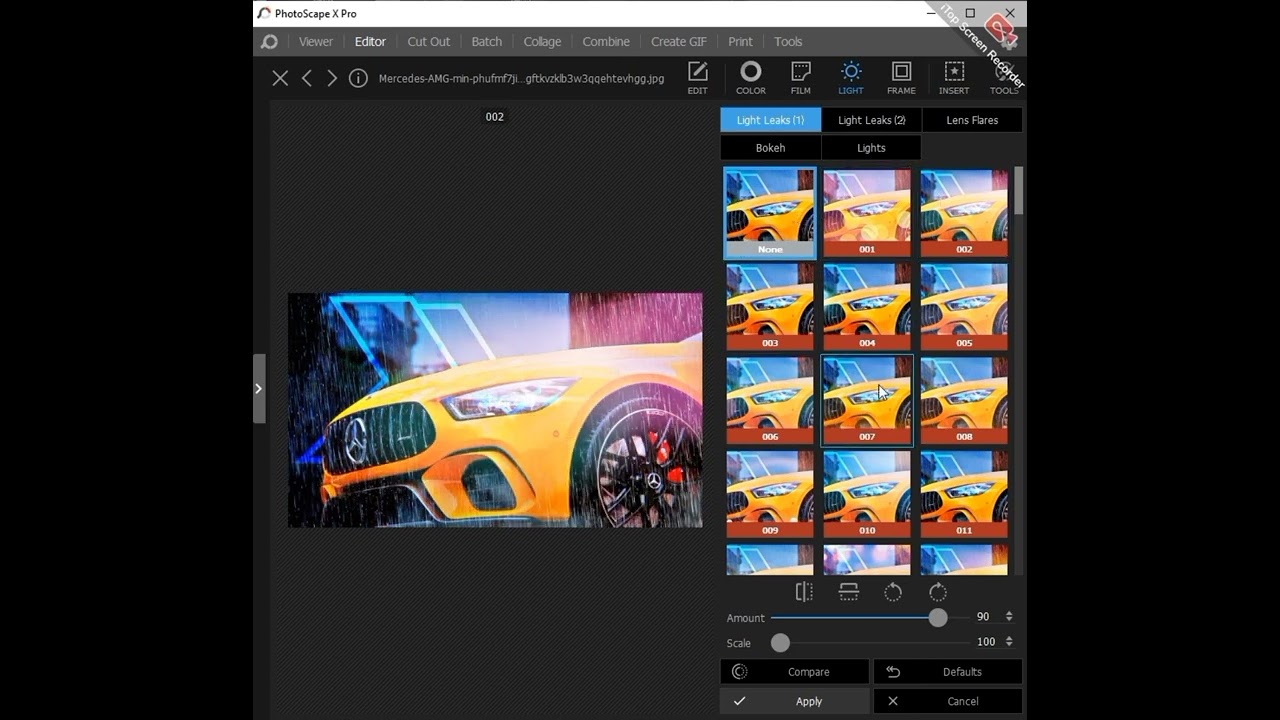
Task: Click Apply to confirm light effect
Action: click(795, 701)
